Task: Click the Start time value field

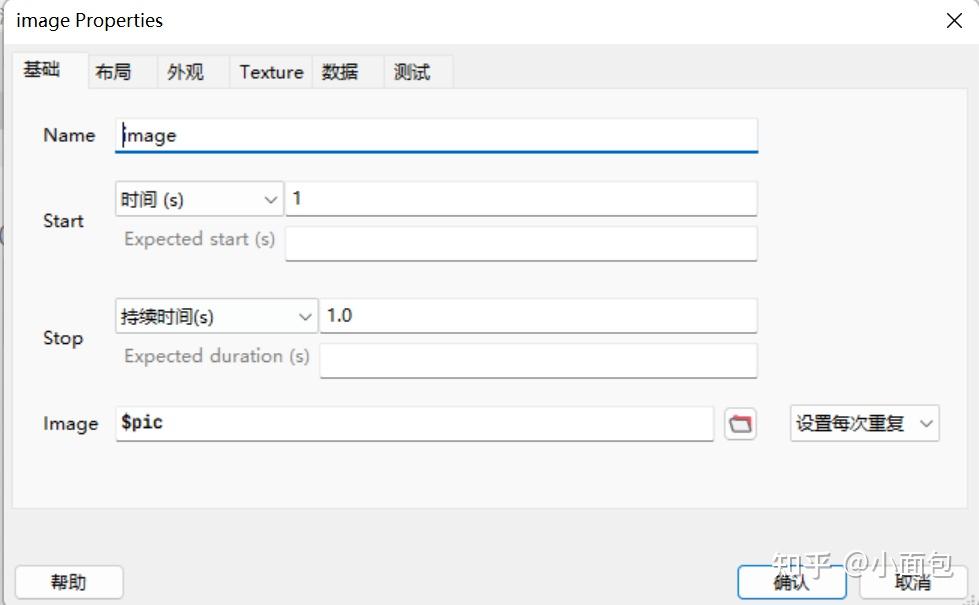Action: (520, 199)
